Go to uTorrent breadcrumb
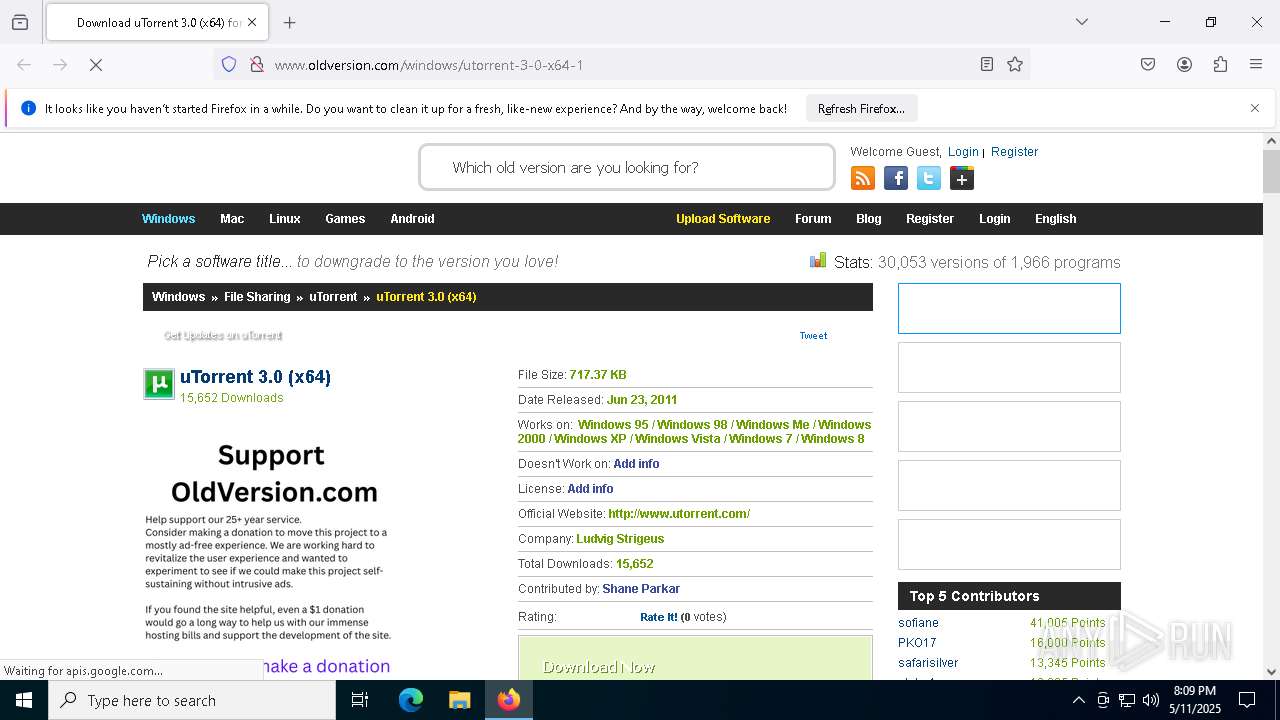1280x720 pixels. pyautogui.click(x=333, y=297)
